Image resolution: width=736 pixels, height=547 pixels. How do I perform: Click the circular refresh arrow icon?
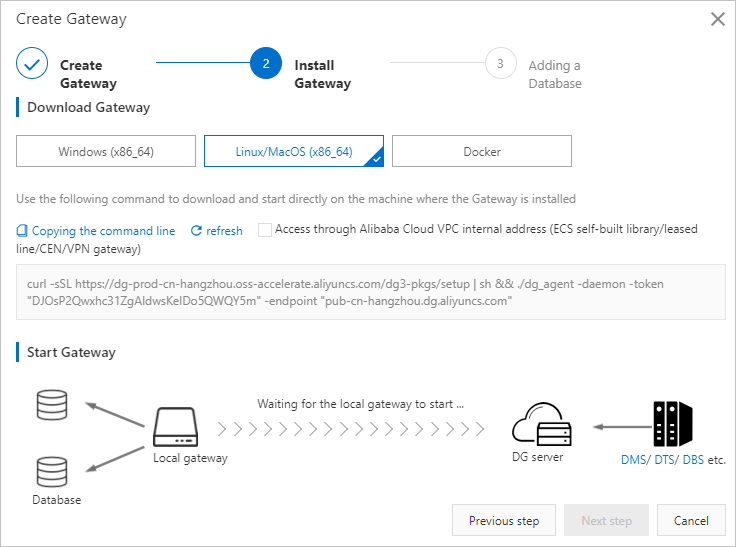pos(196,231)
